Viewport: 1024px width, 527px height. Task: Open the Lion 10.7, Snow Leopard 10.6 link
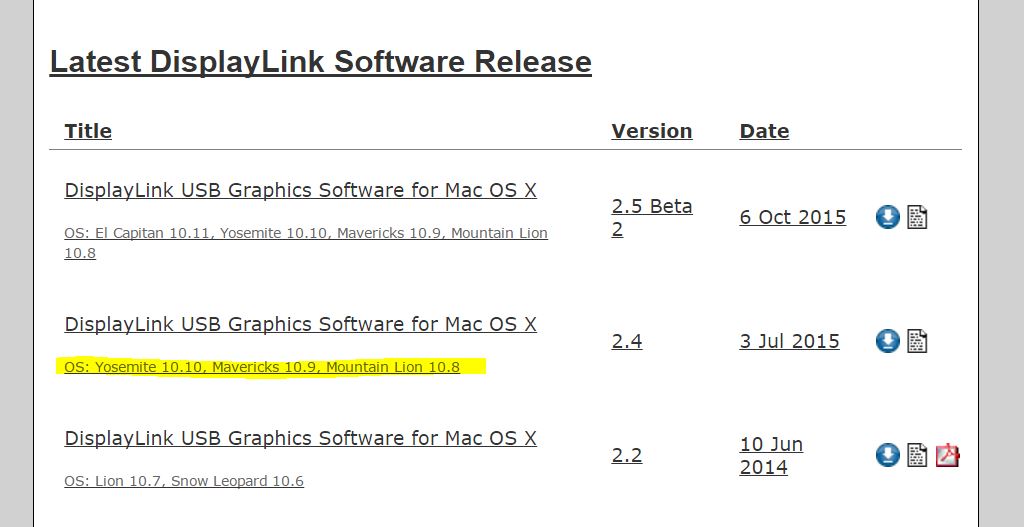coord(184,481)
